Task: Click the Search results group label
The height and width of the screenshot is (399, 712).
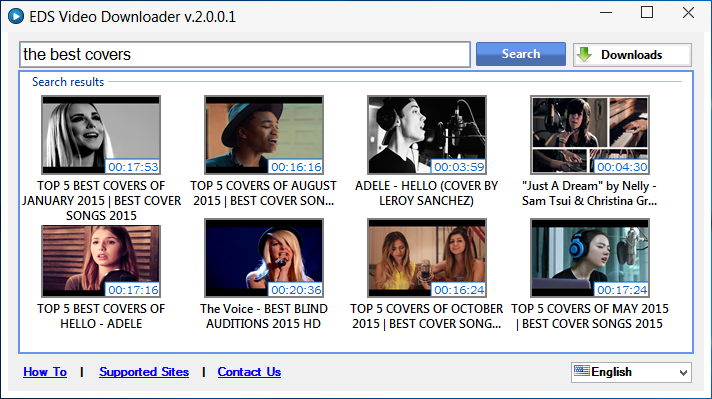Action: pyautogui.click(x=68, y=82)
